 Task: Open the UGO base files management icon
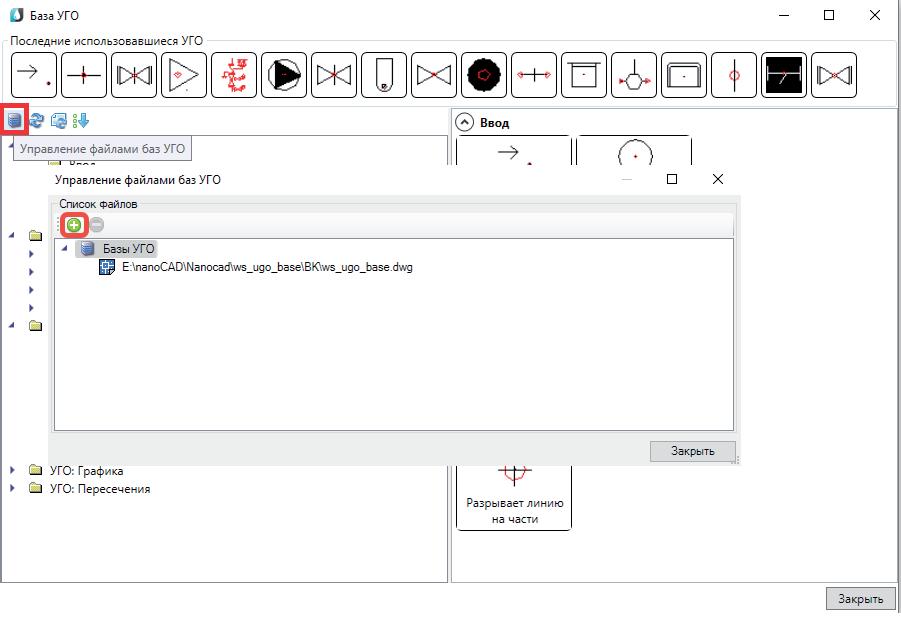coord(14,121)
